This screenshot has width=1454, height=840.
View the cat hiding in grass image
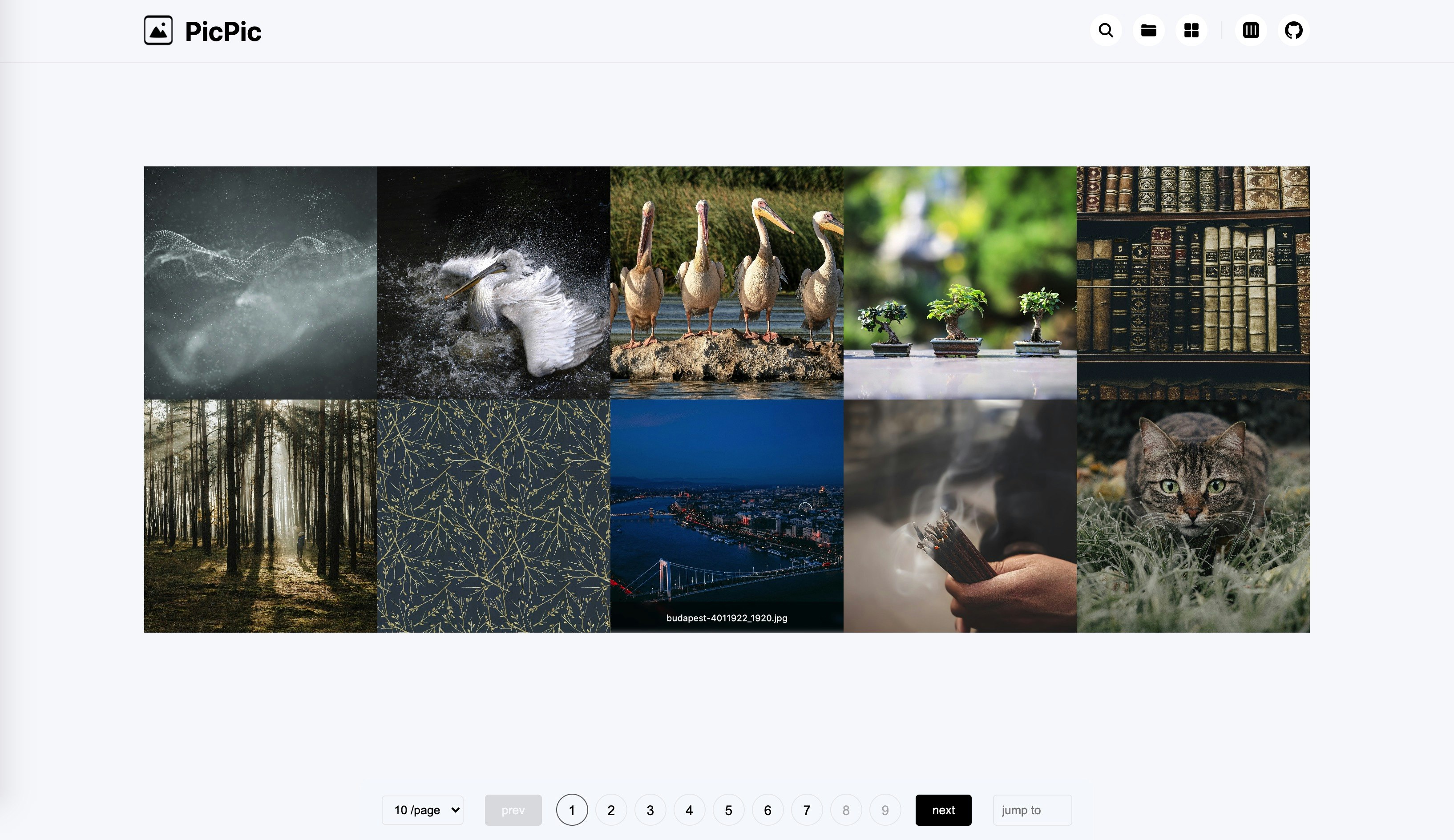tap(1193, 515)
